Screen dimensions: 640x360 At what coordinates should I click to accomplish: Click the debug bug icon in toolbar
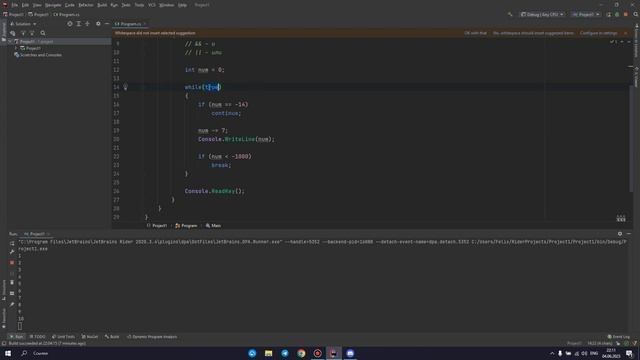[617, 14]
